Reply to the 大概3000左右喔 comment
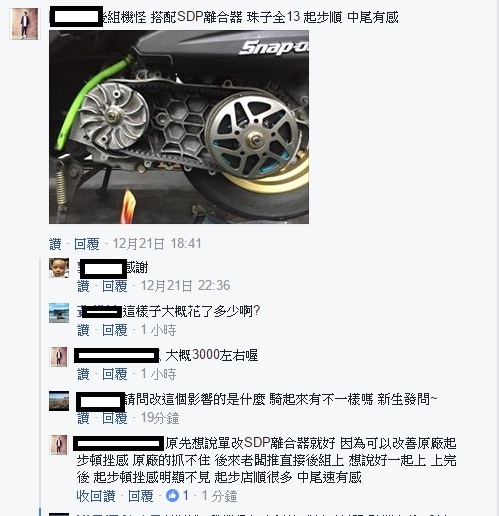The width and height of the screenshot is (499, 516). coord(115,374)
